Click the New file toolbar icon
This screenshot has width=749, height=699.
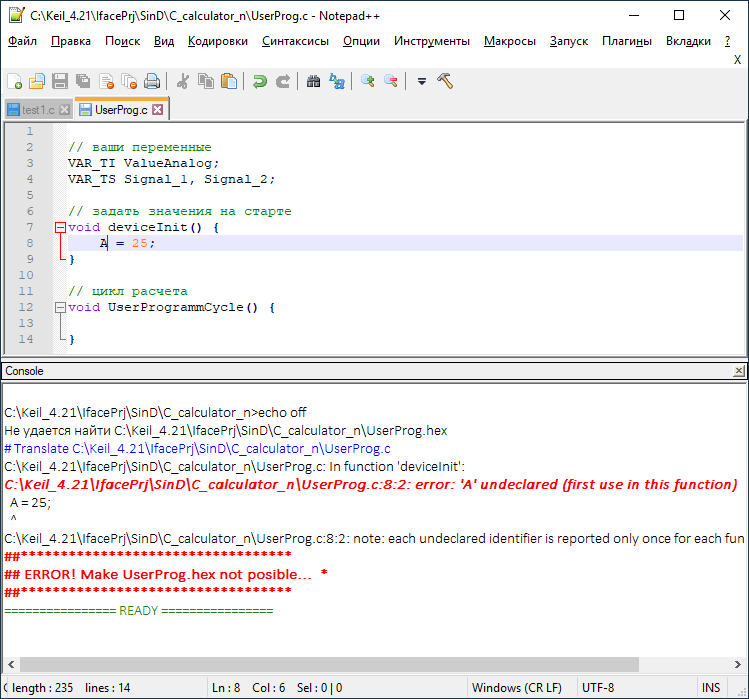click(14, 82)
